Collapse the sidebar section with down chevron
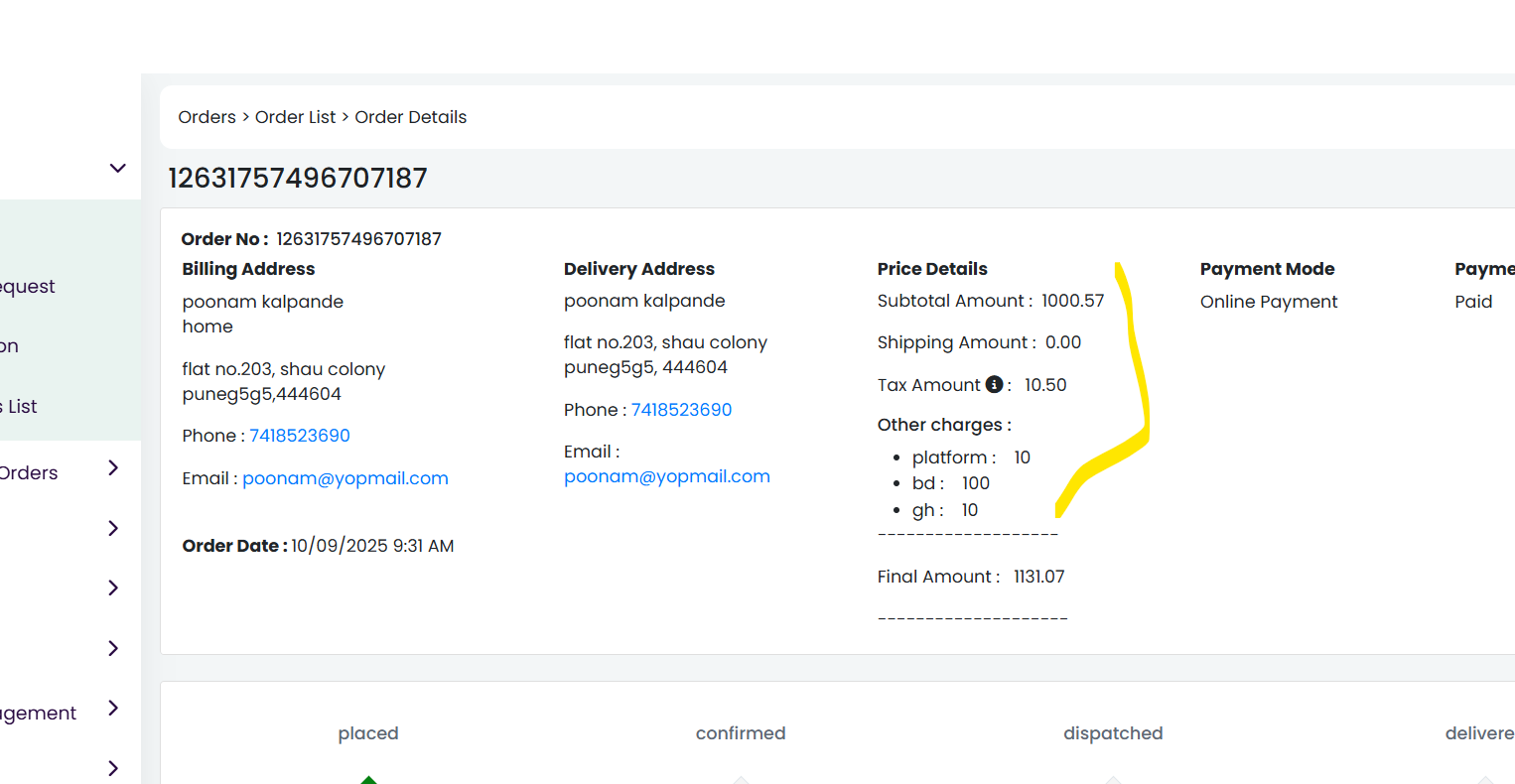Image resolution: width=1515 pixels, height=784 pixels. tap(117, 168)
